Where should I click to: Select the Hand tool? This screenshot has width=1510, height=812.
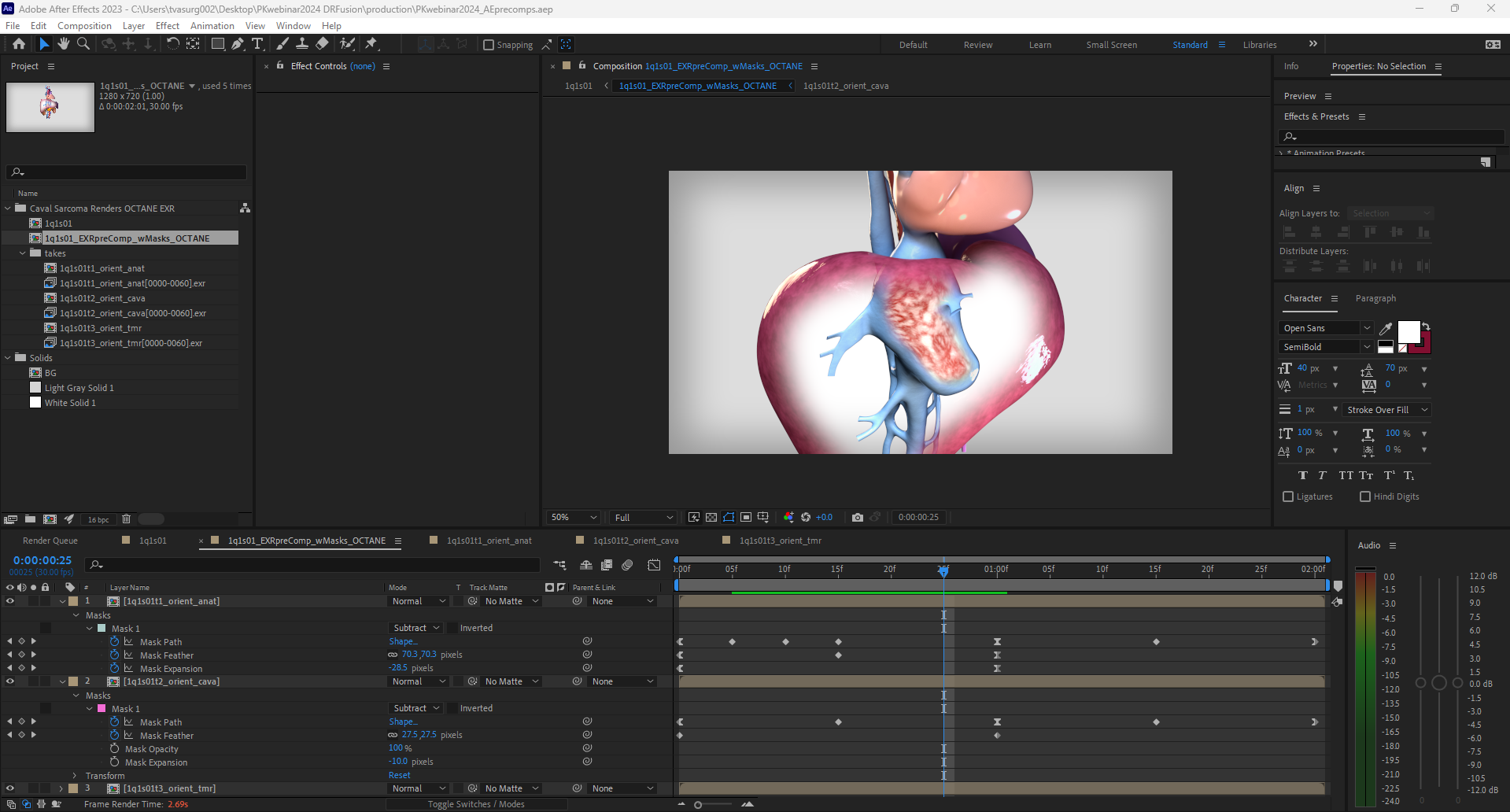pos(64,44)
